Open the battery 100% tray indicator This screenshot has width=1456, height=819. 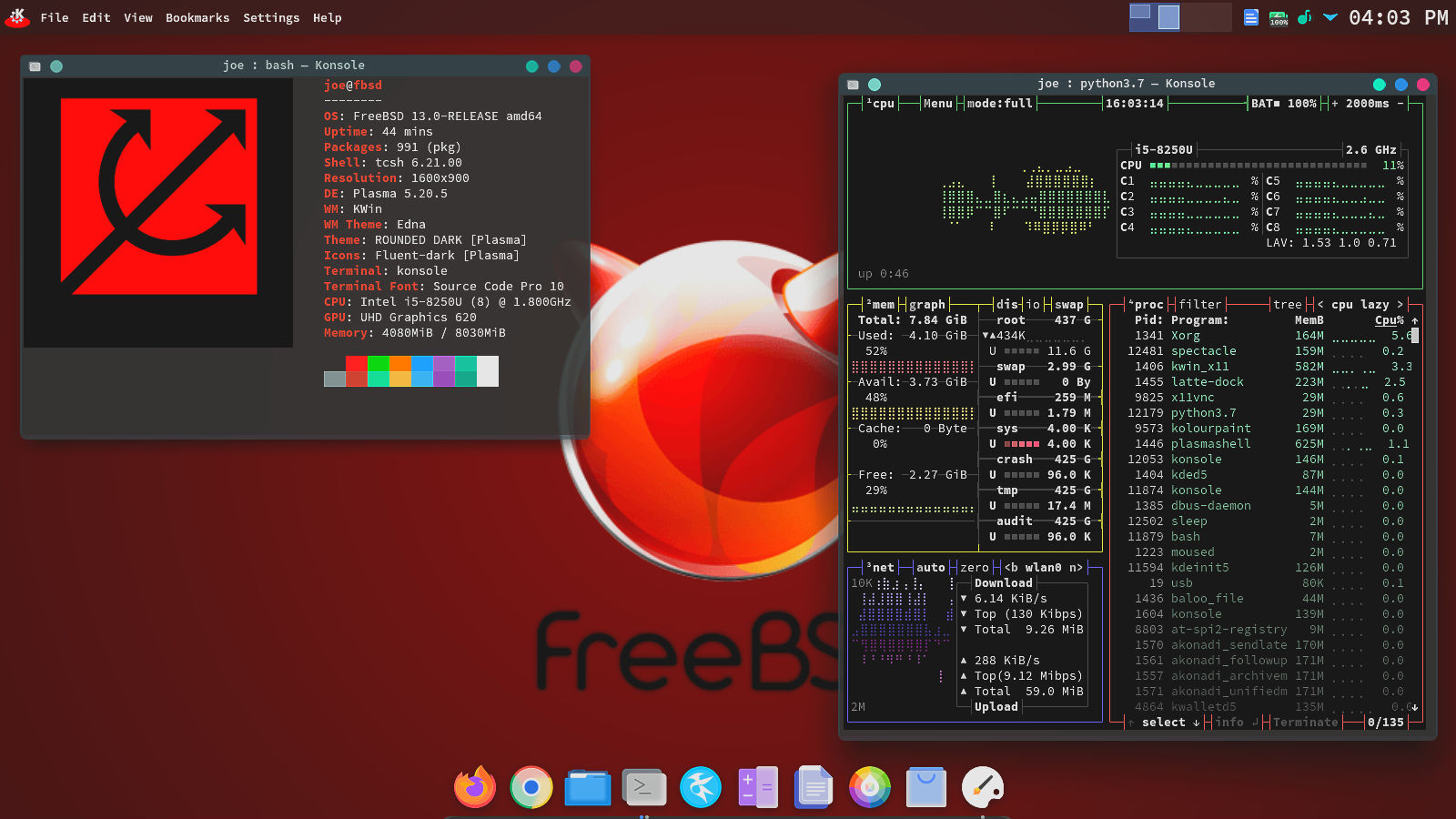coord(1279,17)
